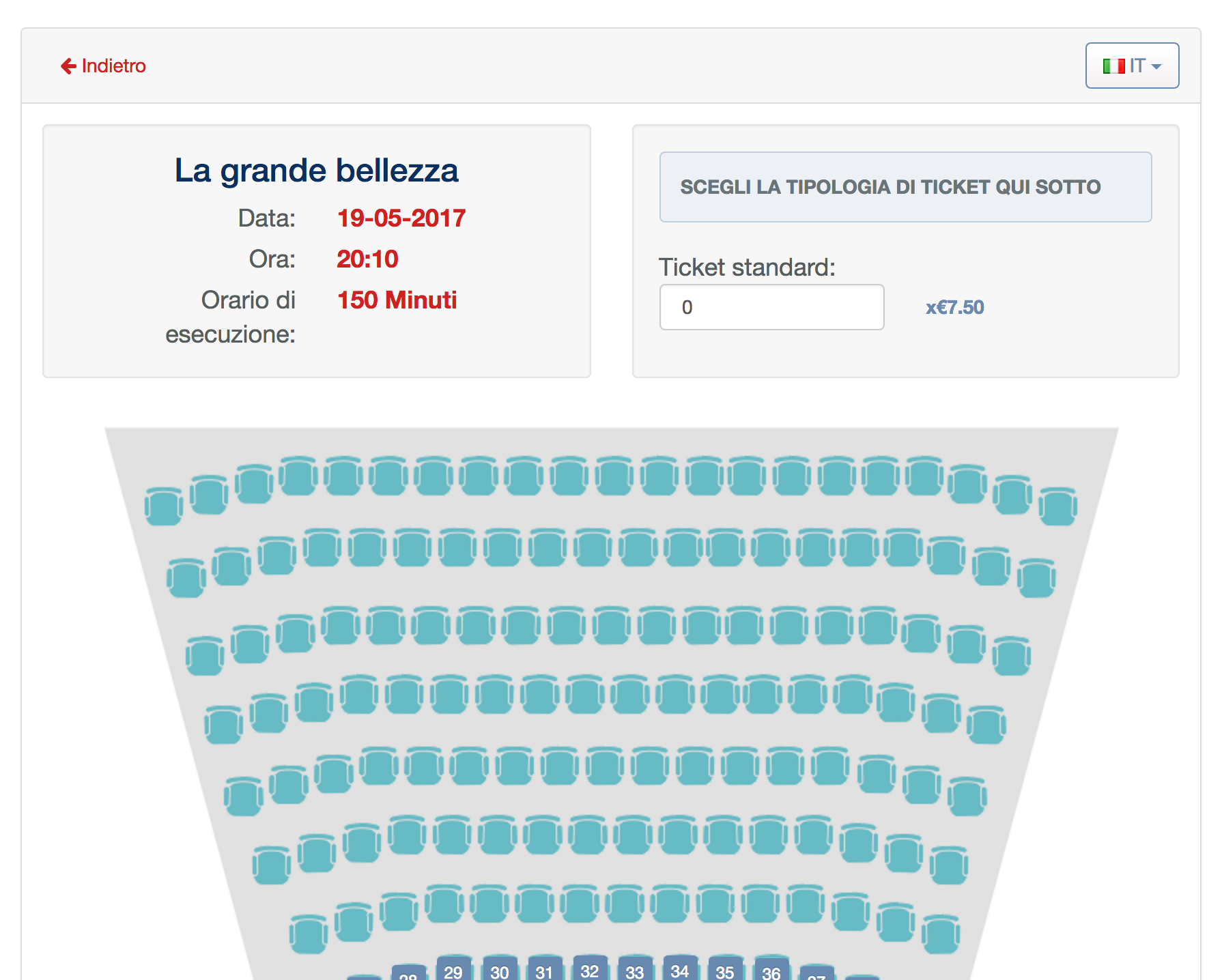Choose the leftmost seat in the second row
The image size is (1222, 980).
[186, 579]
